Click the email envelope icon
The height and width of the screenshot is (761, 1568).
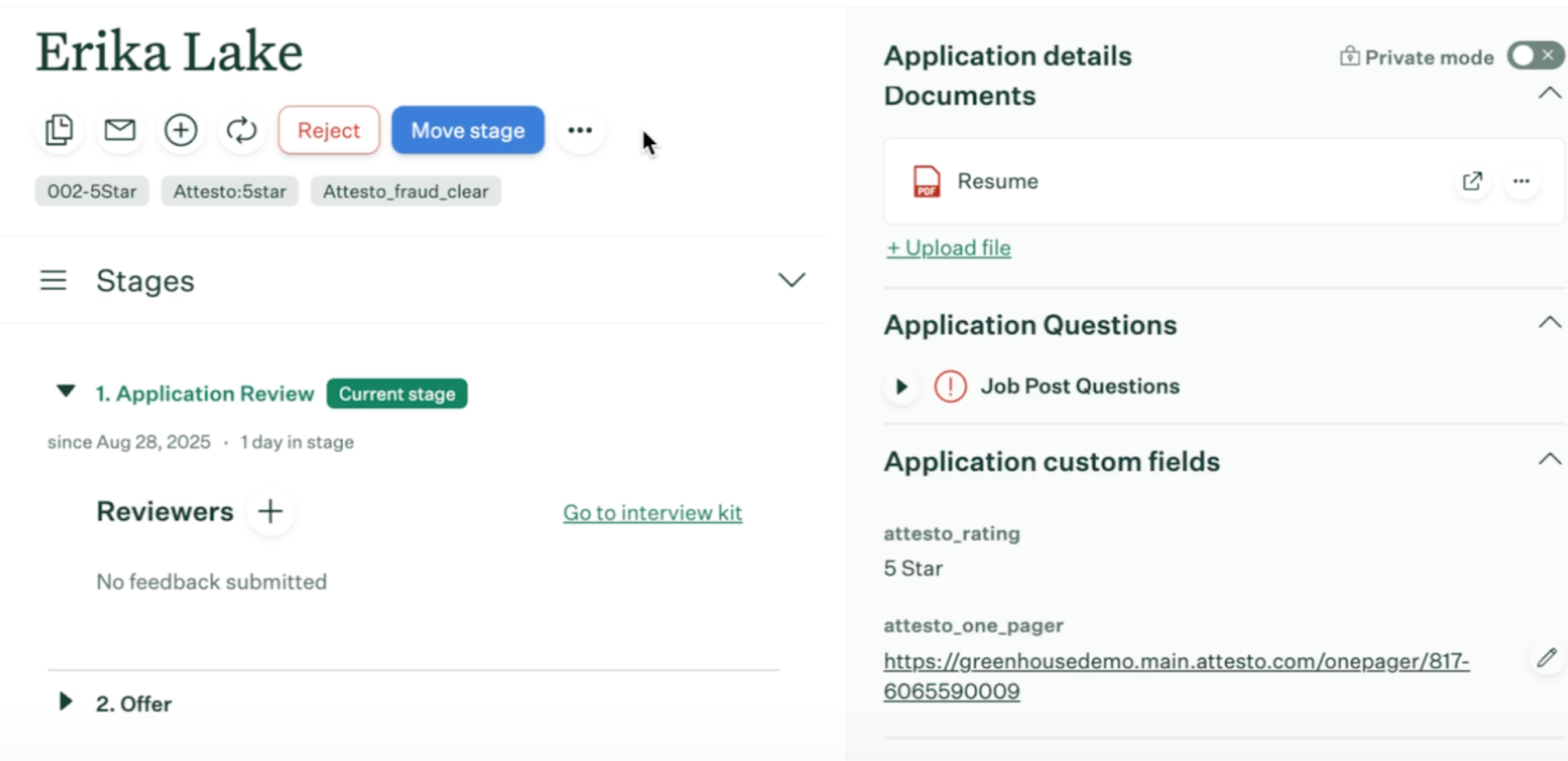click(x=120, y=130)
